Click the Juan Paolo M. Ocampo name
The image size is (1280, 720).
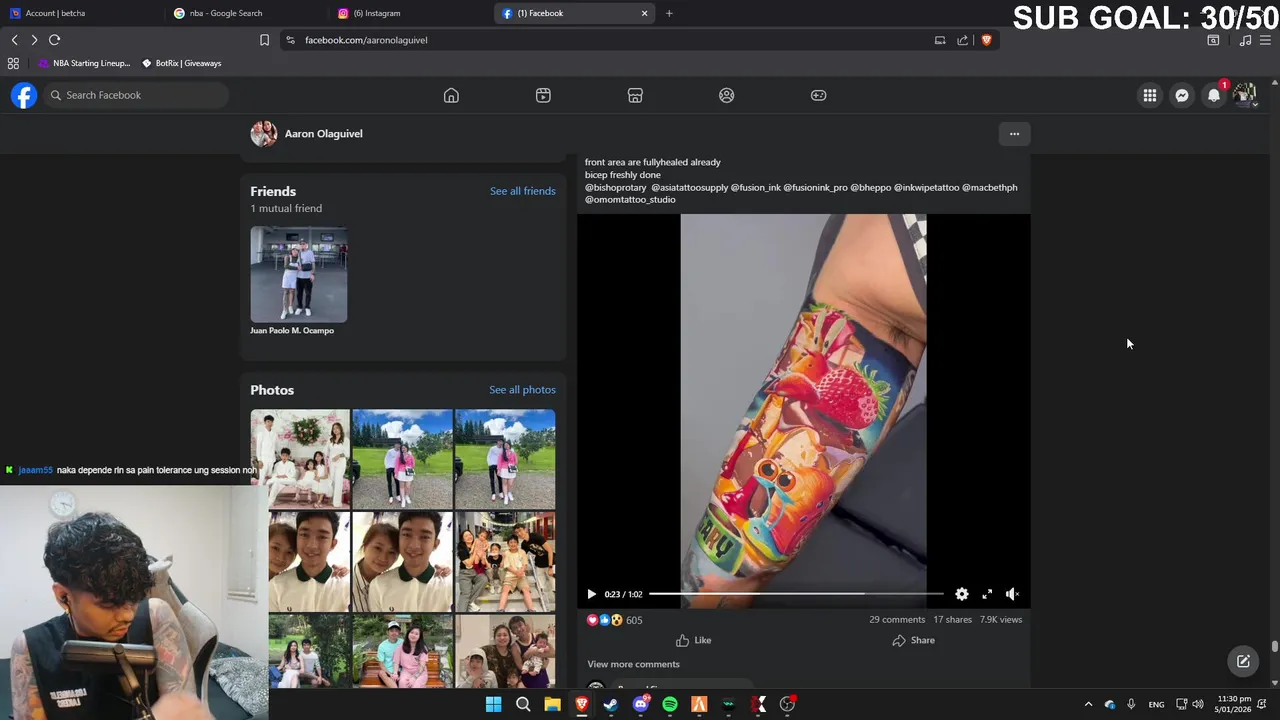point(292,331)
